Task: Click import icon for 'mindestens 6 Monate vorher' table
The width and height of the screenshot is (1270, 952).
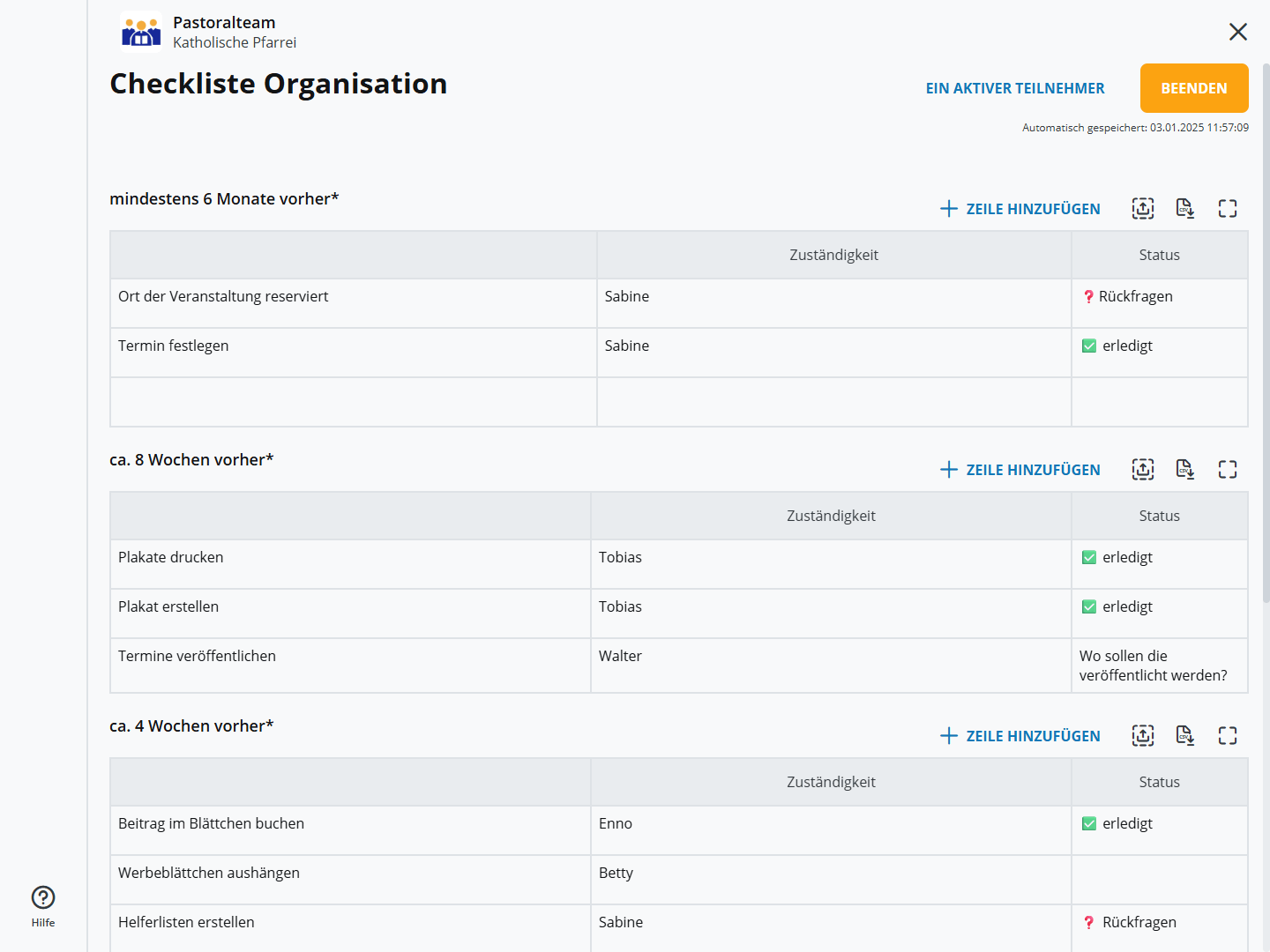Action: [1142, 208]
